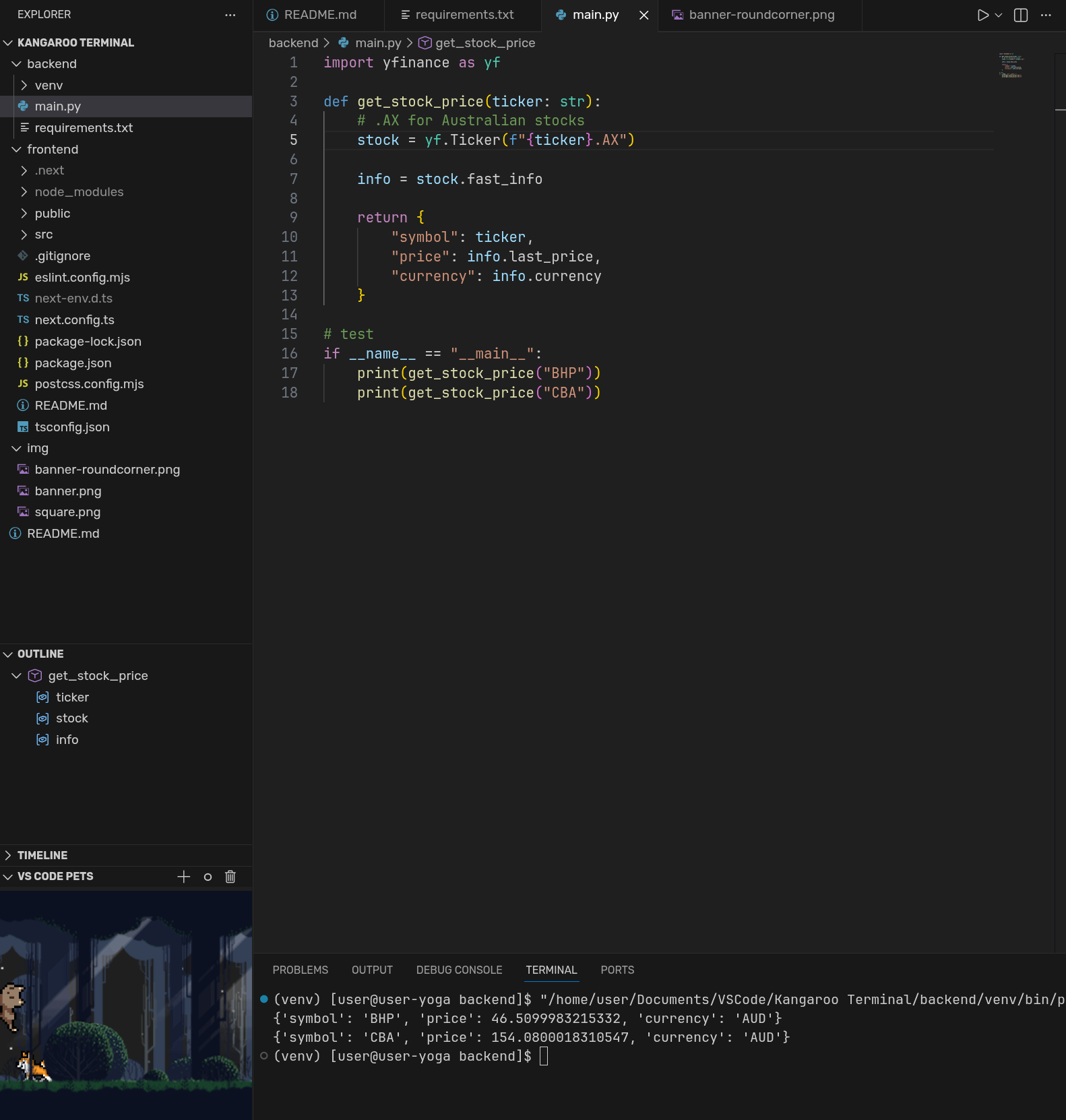Open Explorer views and more actions menu
The image size is (1066, 1120).
click(x=230, y=15)
